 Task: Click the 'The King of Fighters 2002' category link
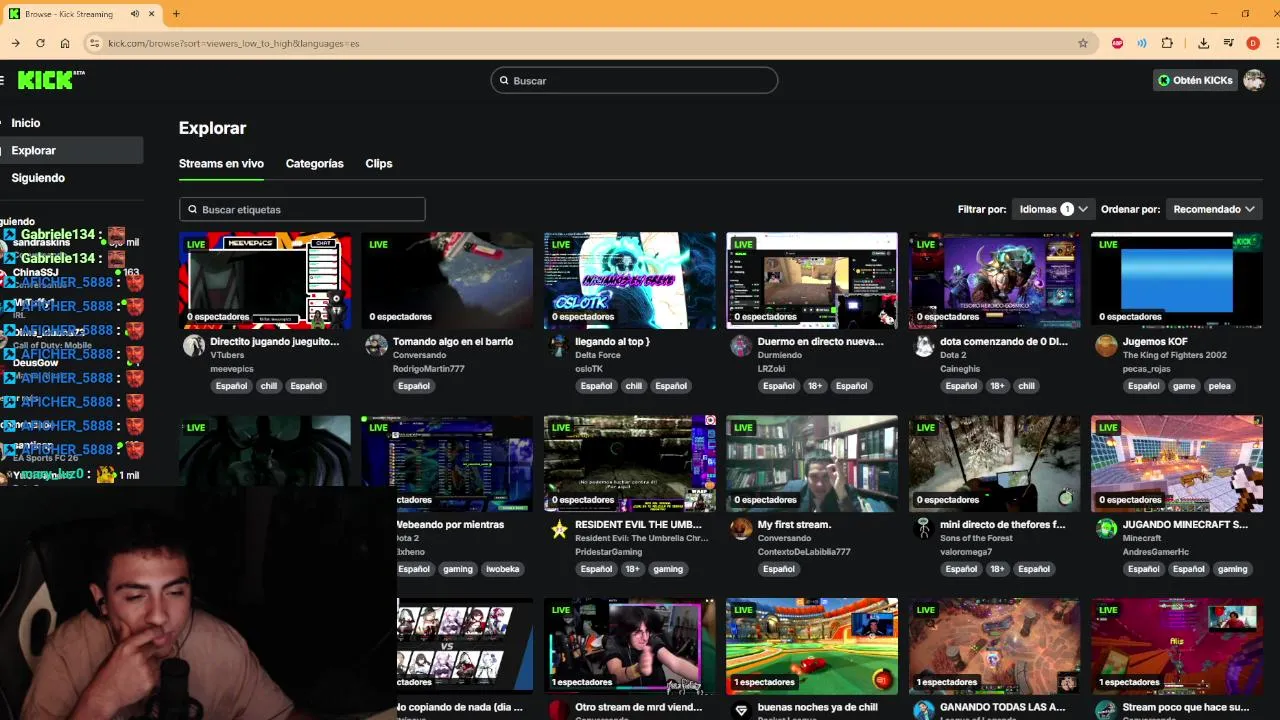tap(1175, 355)
